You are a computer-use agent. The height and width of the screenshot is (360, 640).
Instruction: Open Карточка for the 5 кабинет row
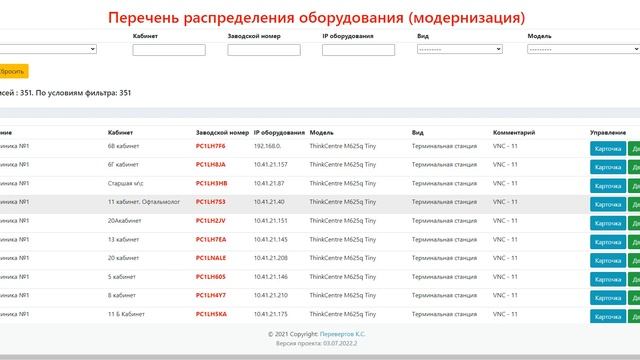tap(608, 279)
